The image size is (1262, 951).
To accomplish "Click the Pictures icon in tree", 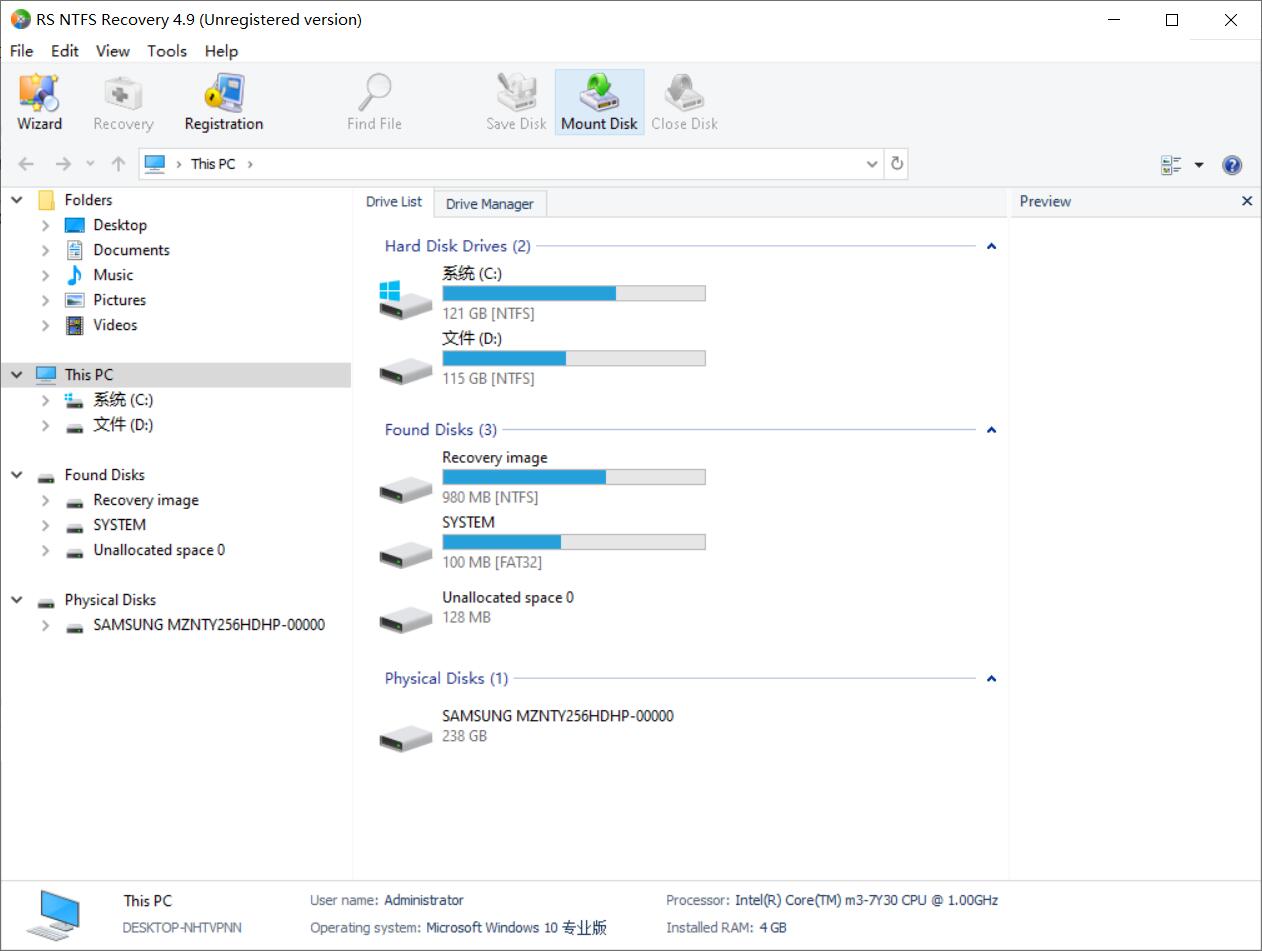I will coord(75,300).
